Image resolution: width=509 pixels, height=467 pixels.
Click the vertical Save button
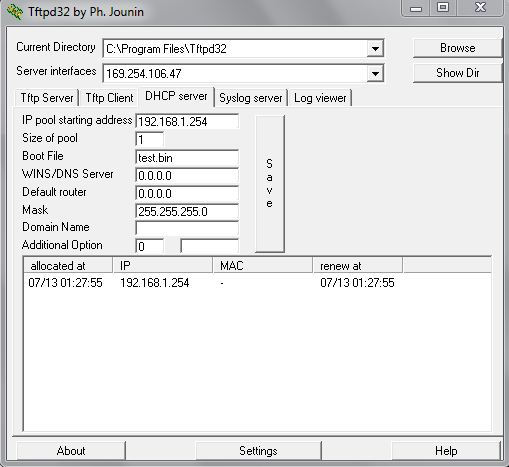(x=270, y=184)
